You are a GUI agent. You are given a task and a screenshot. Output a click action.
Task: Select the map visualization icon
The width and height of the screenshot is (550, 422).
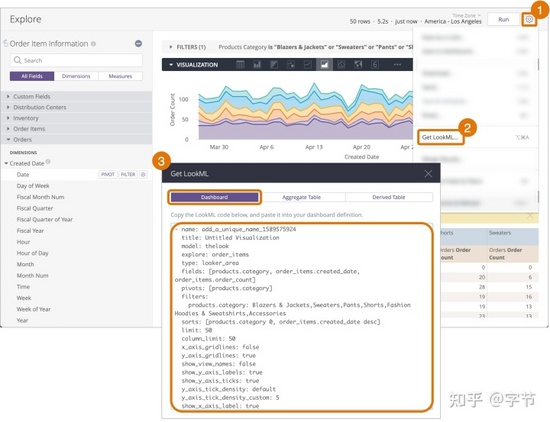point(358,65)
